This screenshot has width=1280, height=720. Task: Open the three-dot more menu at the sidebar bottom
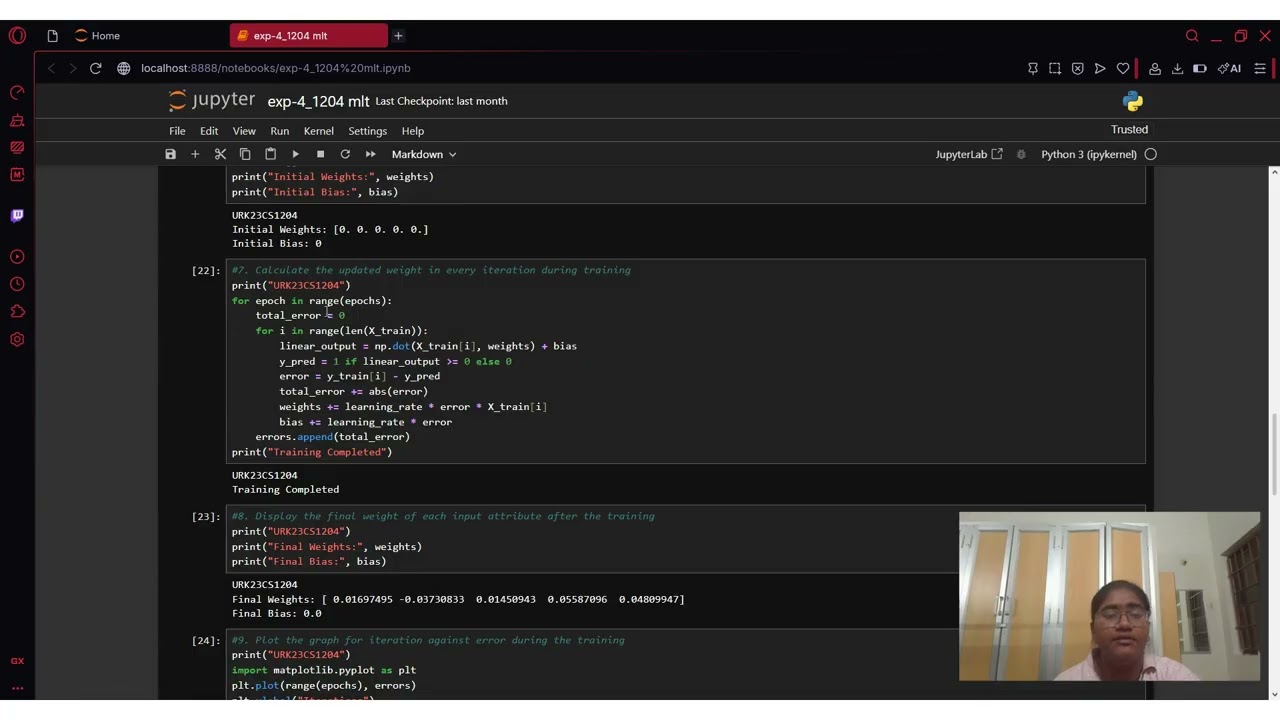tap(17, 688)
